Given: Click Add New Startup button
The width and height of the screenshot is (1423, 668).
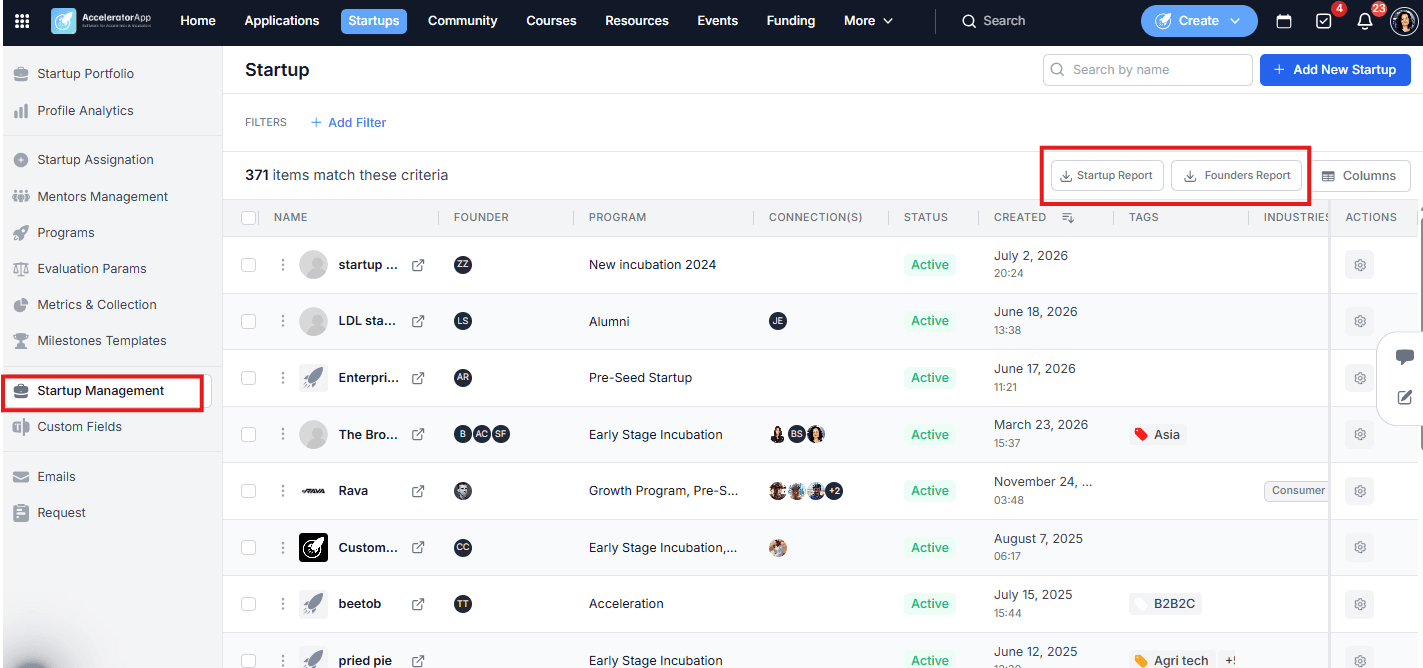Looking at the screenshot, I should pyautogui.click(x=1335, y=70).
